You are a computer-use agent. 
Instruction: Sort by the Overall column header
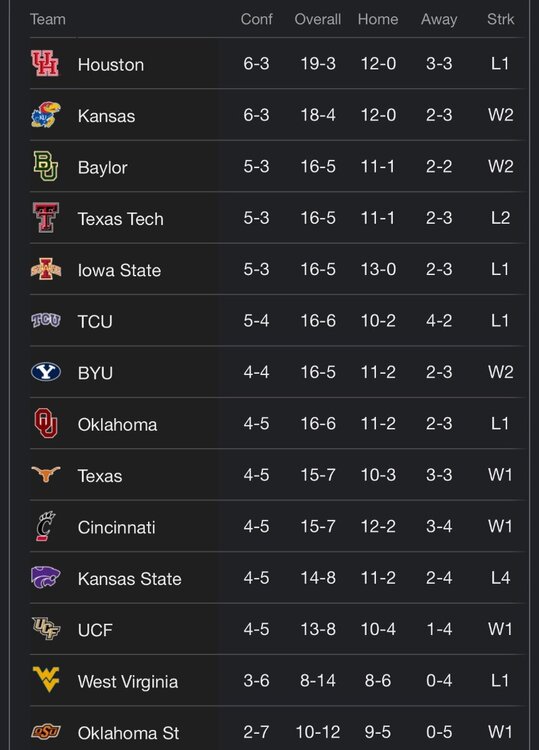tap(318, 19)
